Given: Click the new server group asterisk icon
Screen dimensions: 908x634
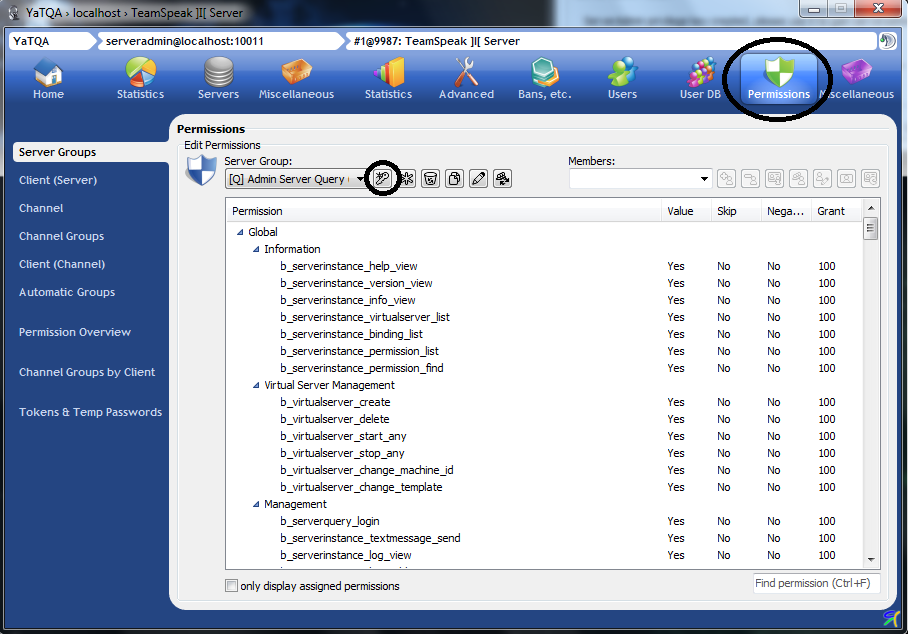Looking at the screenshot, I should click(407, 178).
